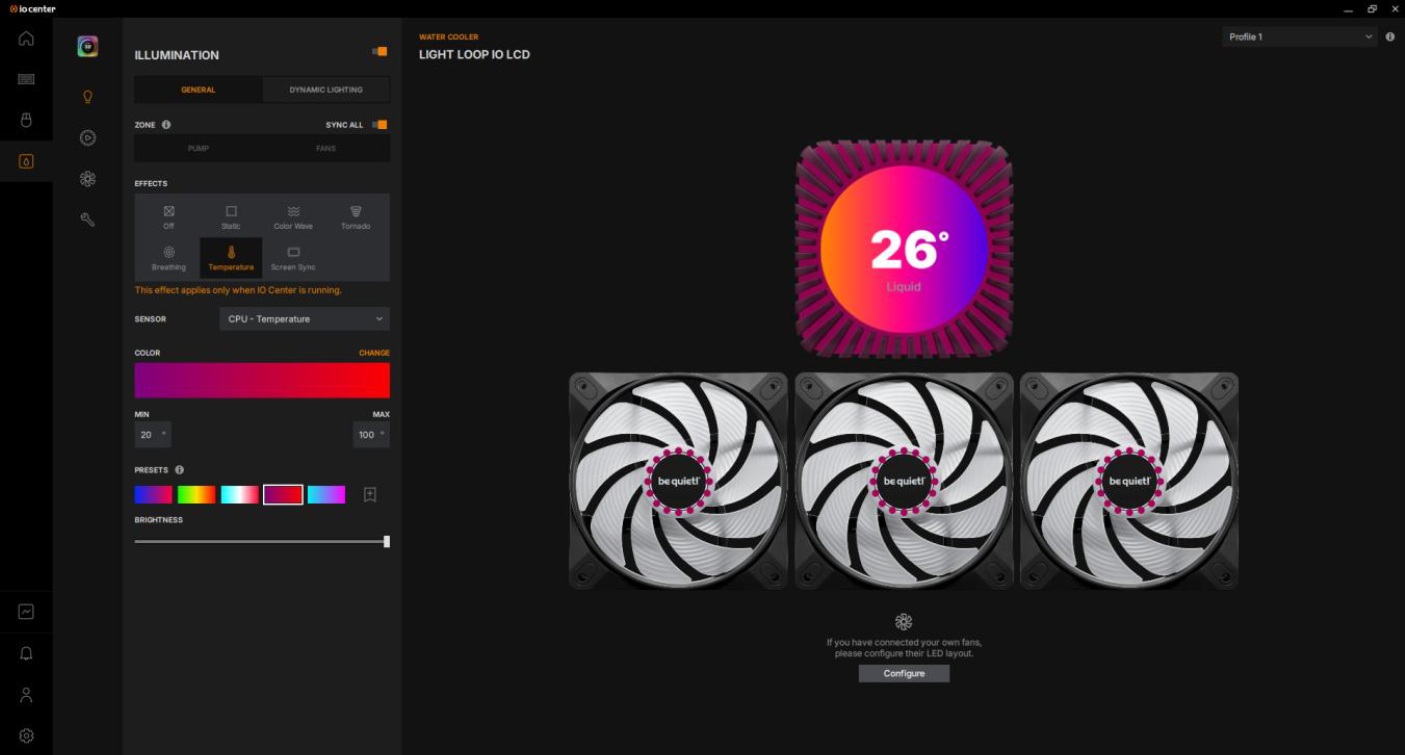Click the temperature color gradient bar
1405x755 pixels.
click(x=262, y=380)
